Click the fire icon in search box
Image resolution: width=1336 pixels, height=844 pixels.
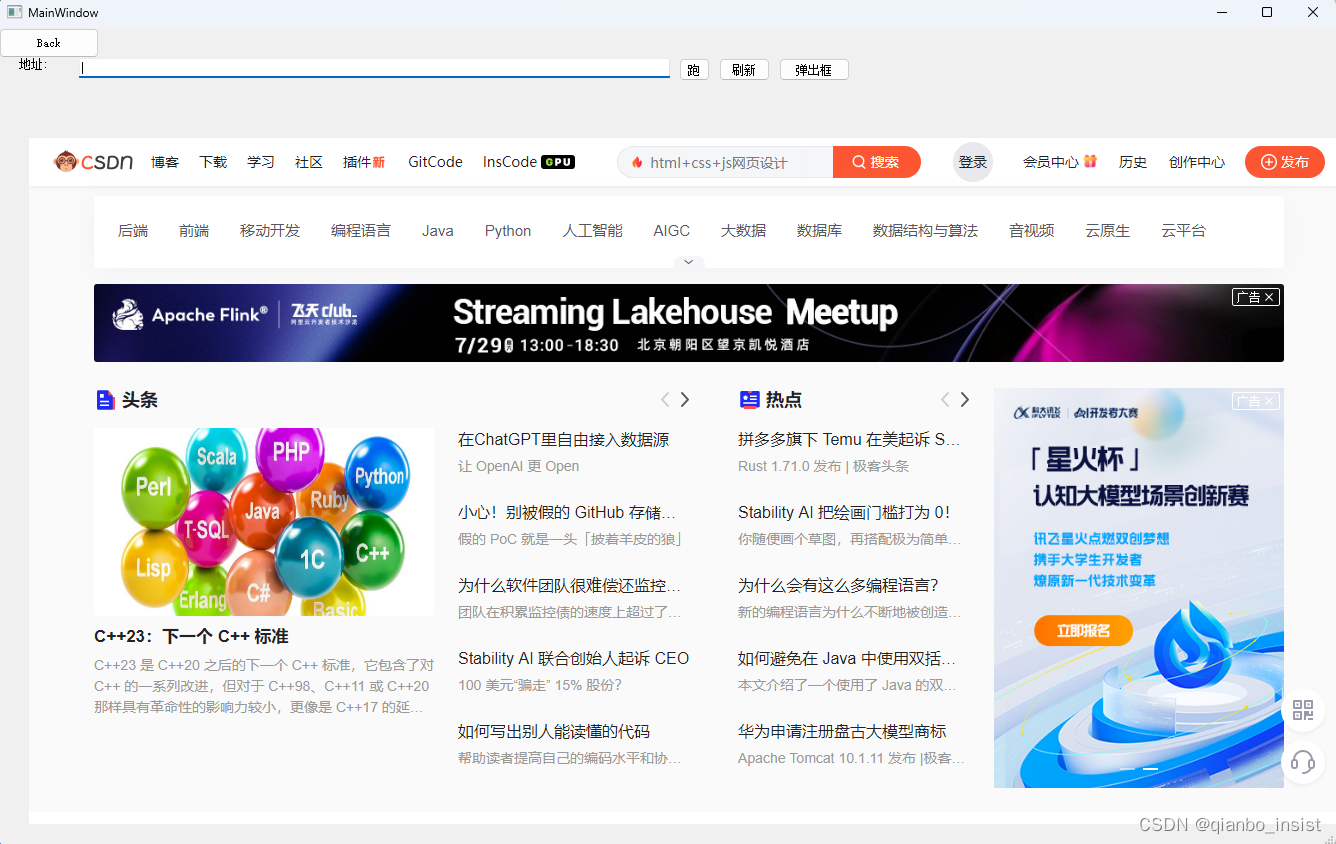coord(637,162)
